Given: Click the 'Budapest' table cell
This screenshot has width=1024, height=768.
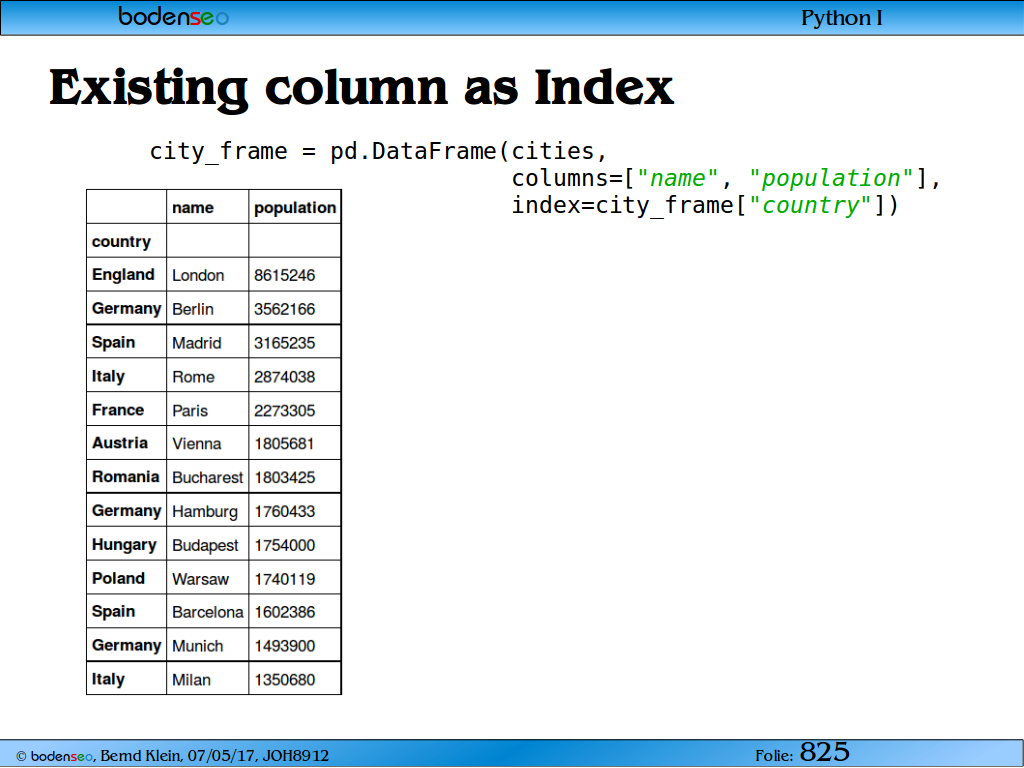Looking at the screenshot, I should pos(208,545).
